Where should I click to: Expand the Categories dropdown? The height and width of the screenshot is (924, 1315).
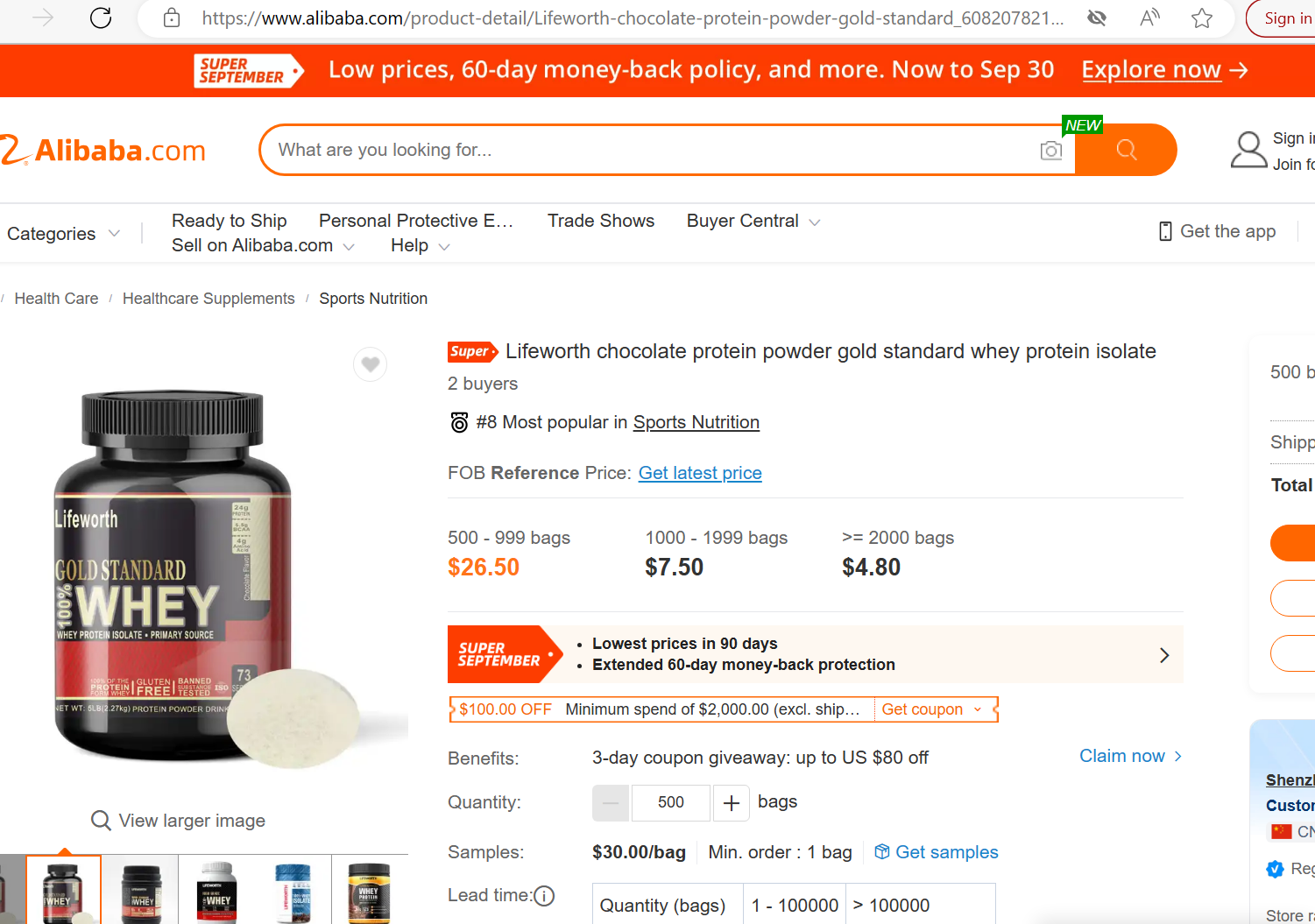(63, 234)
